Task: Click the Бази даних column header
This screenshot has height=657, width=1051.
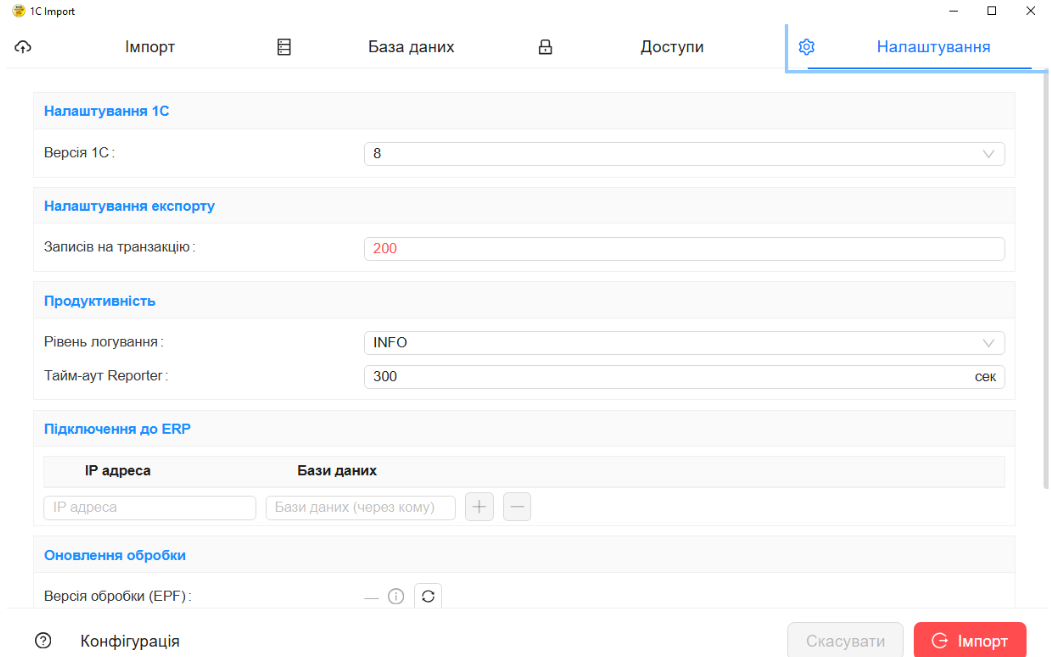Action: coord(336,471)
